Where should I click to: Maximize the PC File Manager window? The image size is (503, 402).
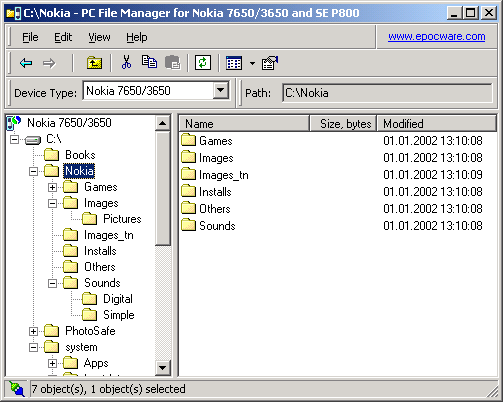pyautogui.click(x=471, y=13)
